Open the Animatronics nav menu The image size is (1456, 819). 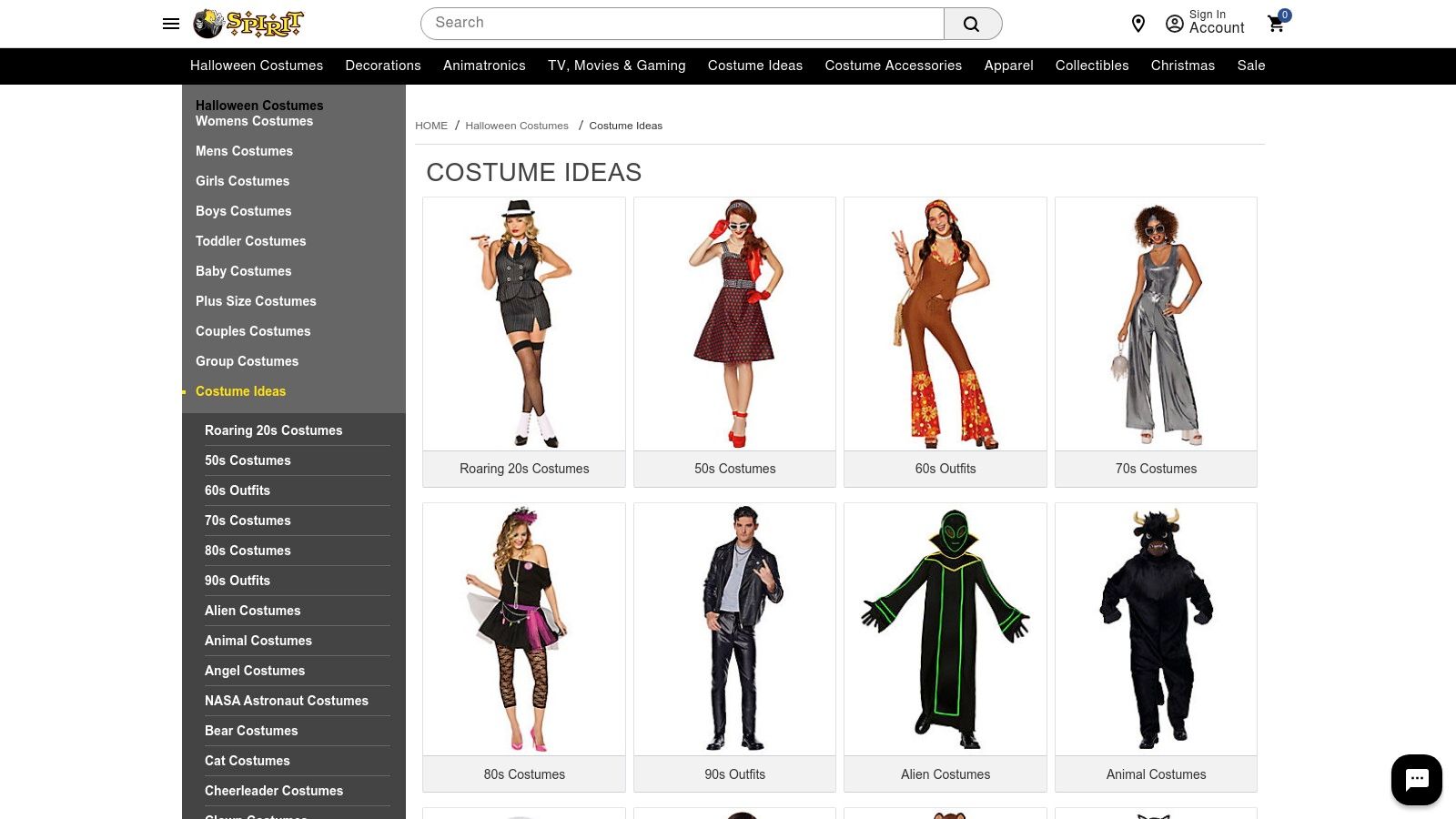(484, 66)
